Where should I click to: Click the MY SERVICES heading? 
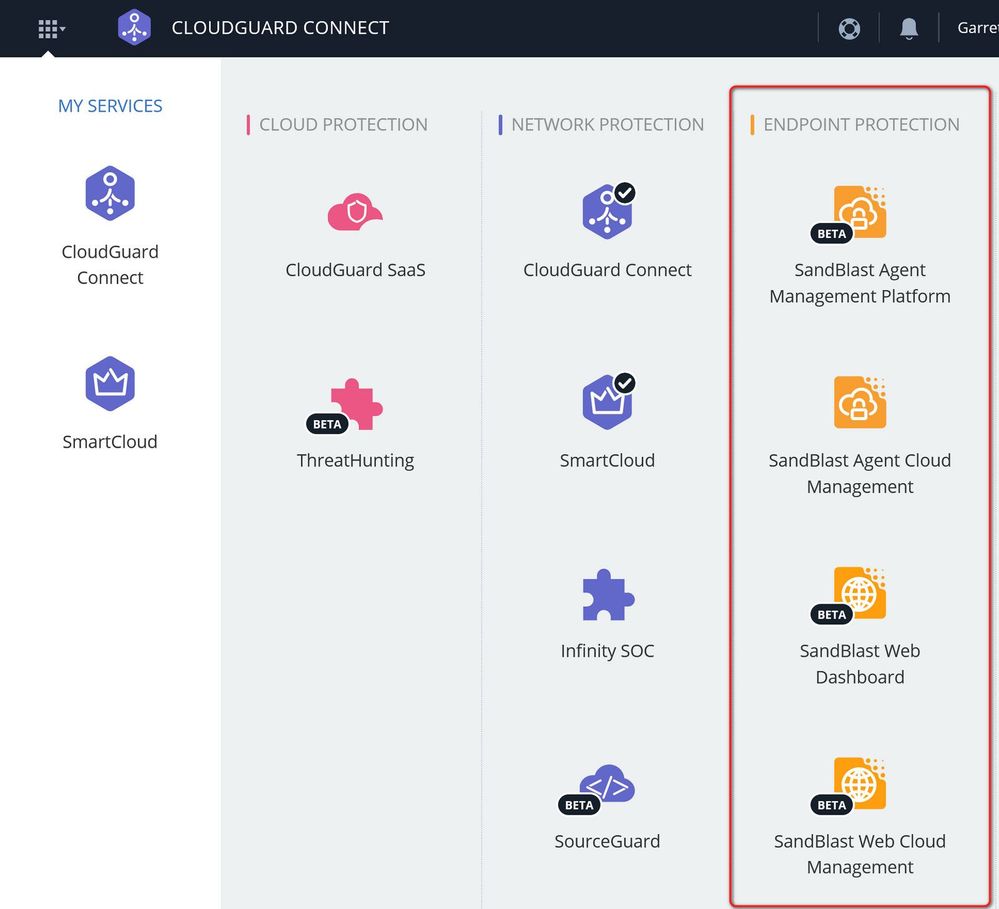tap(110, 106)
